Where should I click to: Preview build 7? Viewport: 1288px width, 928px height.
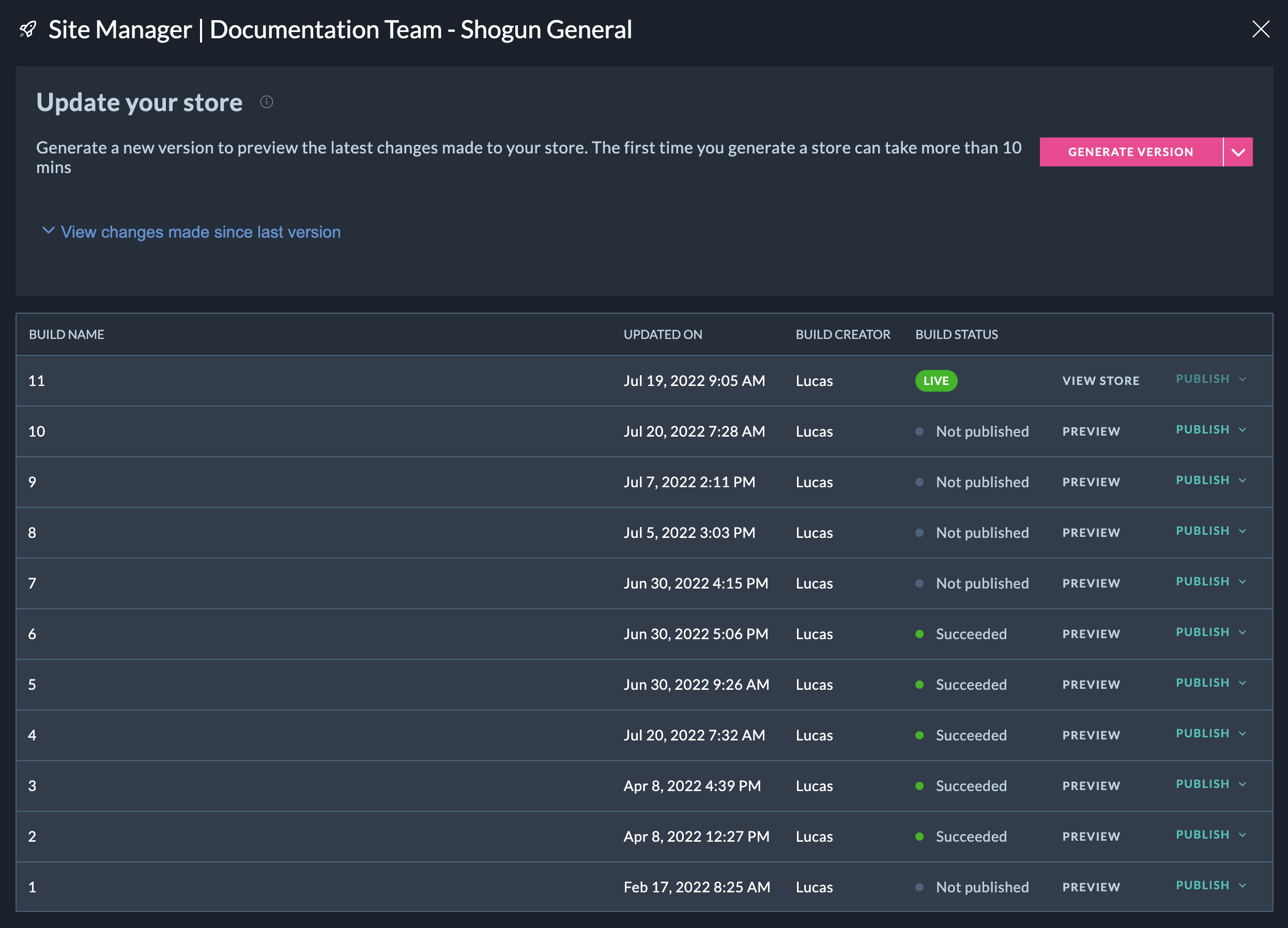(1091, 583)
